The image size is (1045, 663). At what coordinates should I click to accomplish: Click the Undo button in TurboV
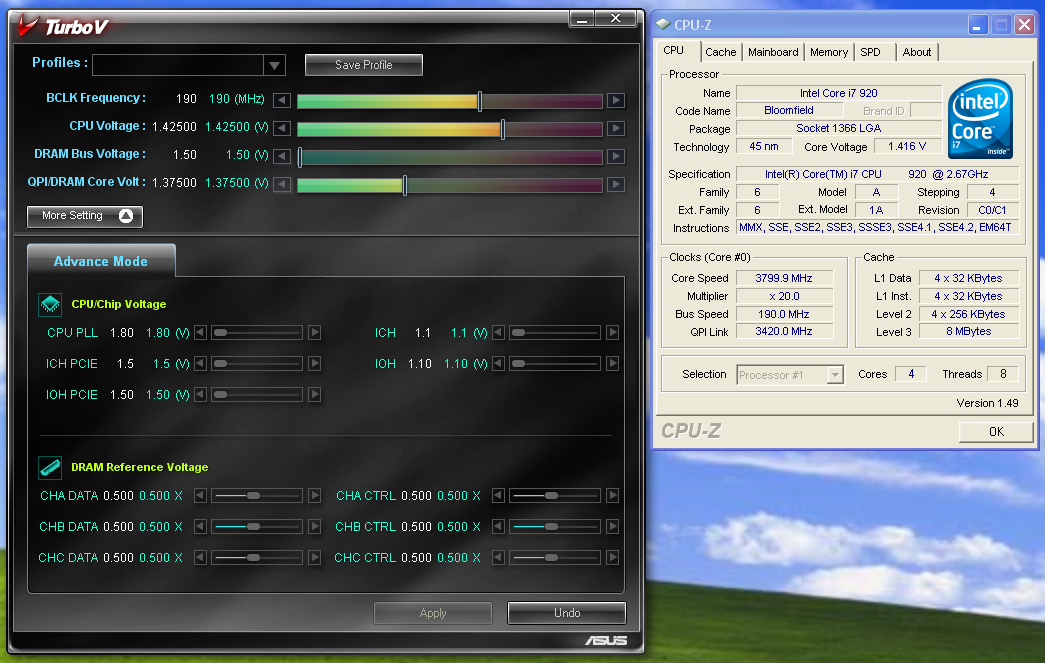pos(567,613)
